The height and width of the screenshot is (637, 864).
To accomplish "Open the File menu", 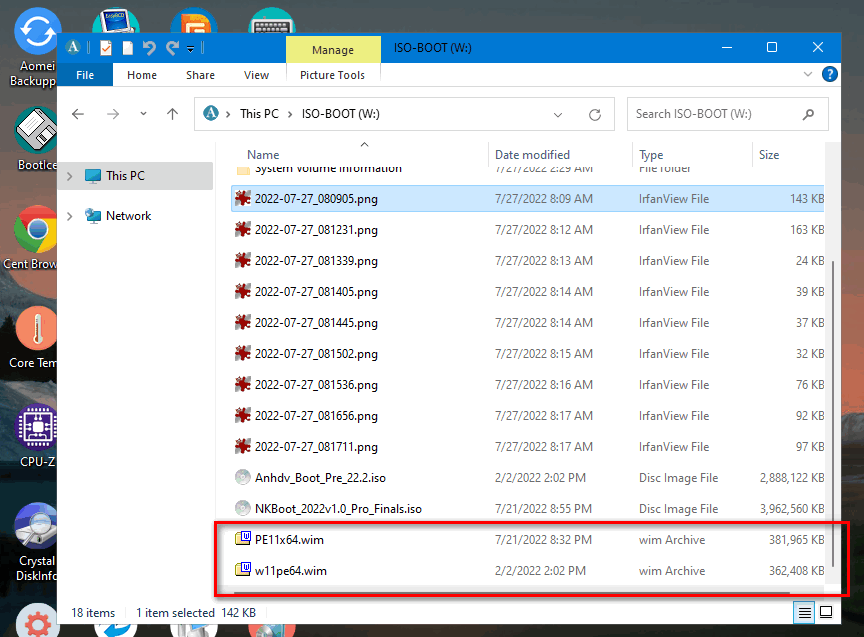I will [x=85, y=75].
